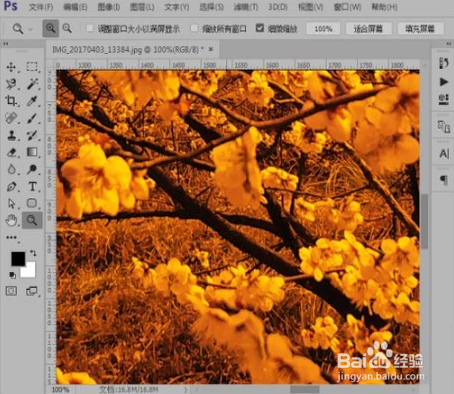Viewport: 454px width, 394px height.
Task: Reset default foreground and background colors
Action: 12,275
